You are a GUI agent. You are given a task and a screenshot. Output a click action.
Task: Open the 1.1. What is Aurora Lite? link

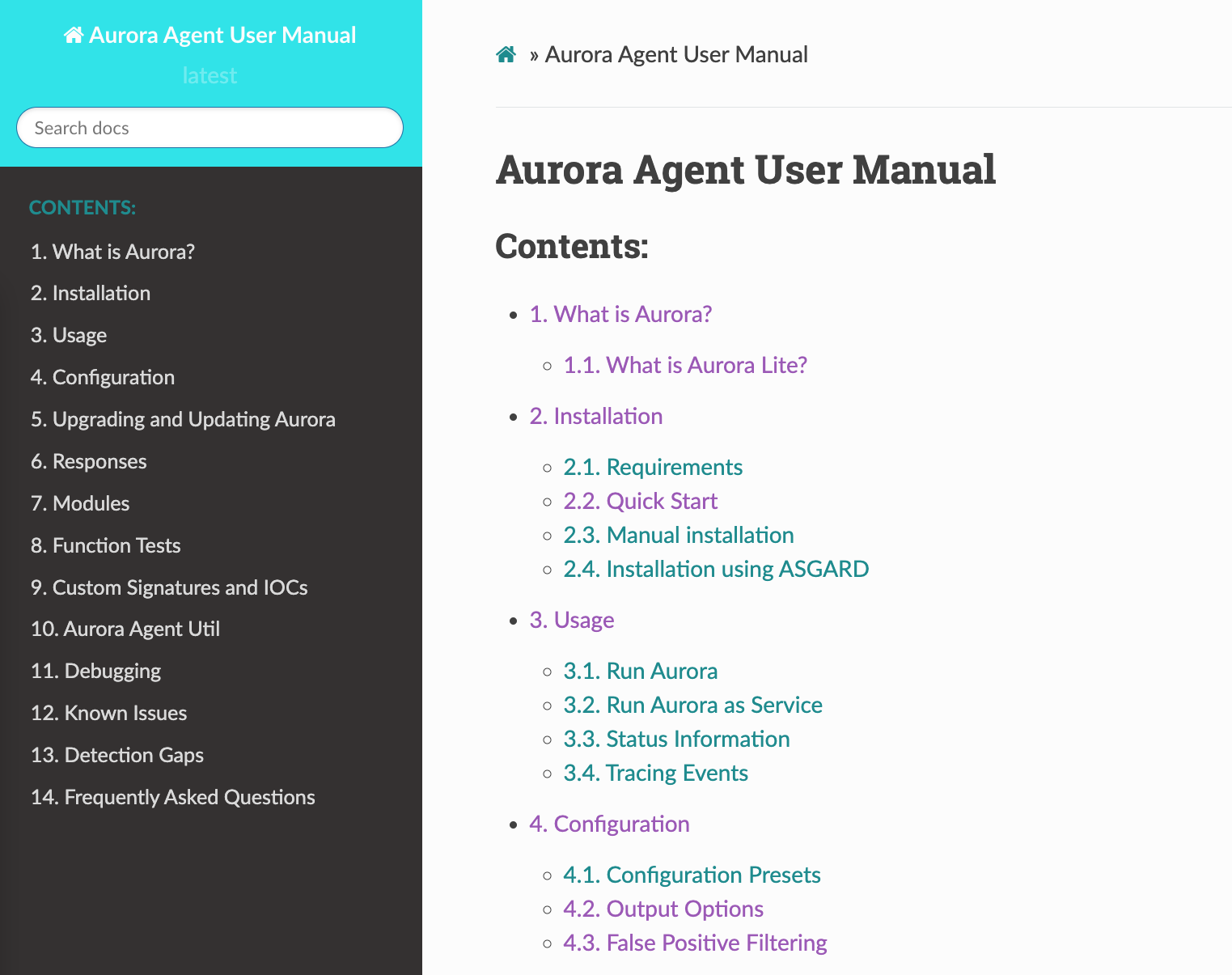(x=685, y=365)
